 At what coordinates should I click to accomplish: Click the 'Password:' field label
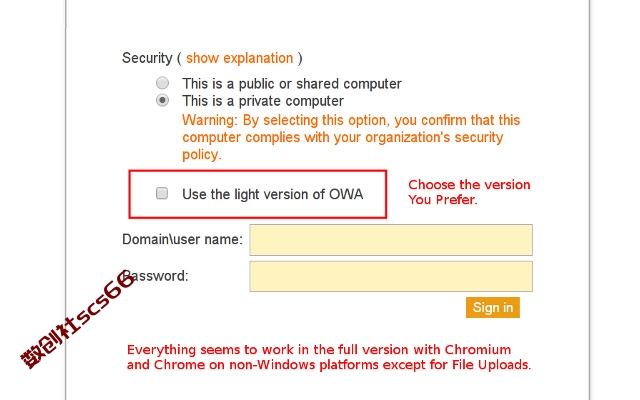155,276
